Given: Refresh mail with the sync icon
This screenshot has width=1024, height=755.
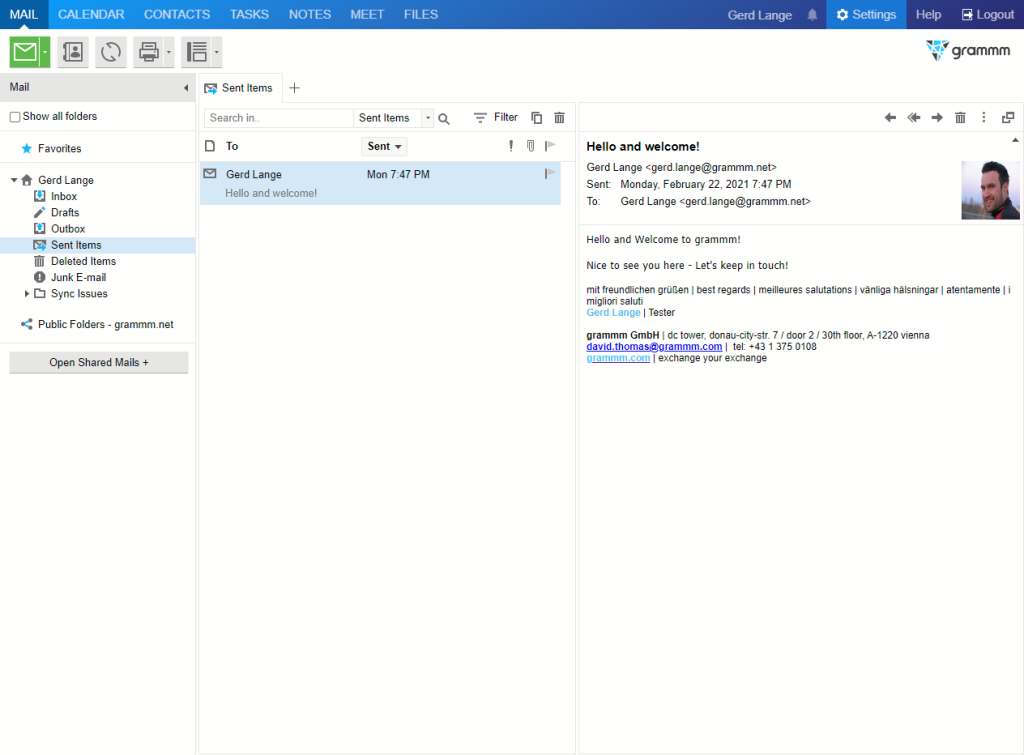Looking at the screenshot, I should 111,52.
